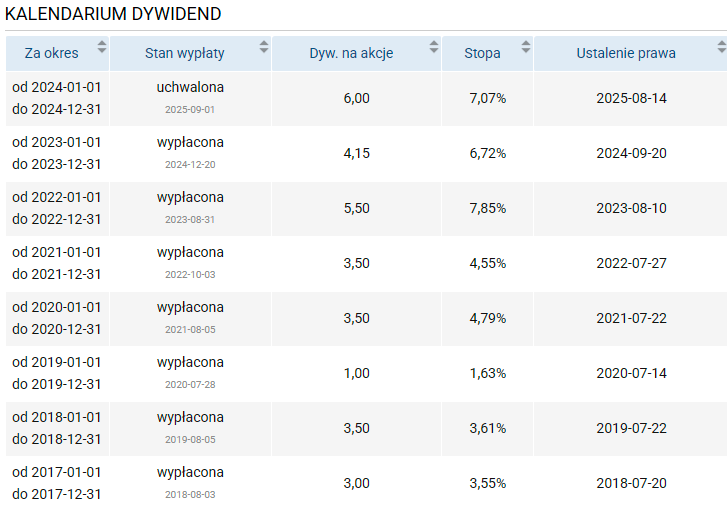
Task: Click payout date 2023-08-31
Action: pyautogui.click(x=190, y=219)
